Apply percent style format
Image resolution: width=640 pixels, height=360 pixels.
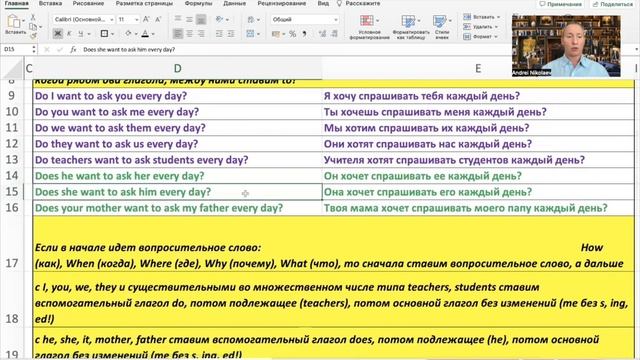pos(293,34)
